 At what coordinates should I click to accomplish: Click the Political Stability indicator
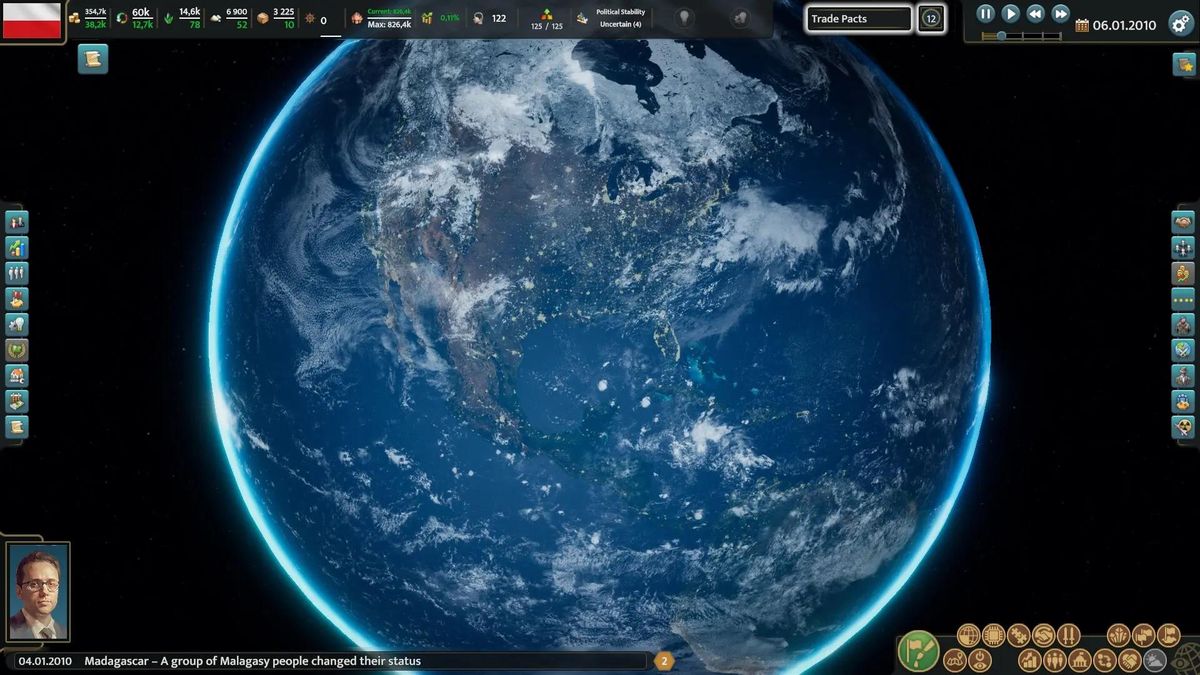tap(620, 18)
